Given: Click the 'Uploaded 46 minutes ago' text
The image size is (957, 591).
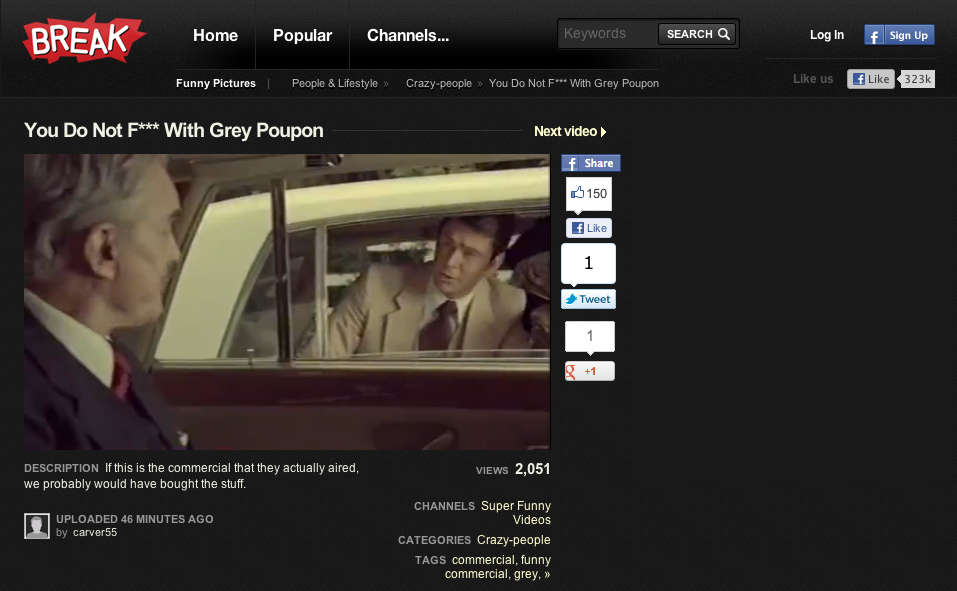Looking at the screenshot, I should click(135, 519).
